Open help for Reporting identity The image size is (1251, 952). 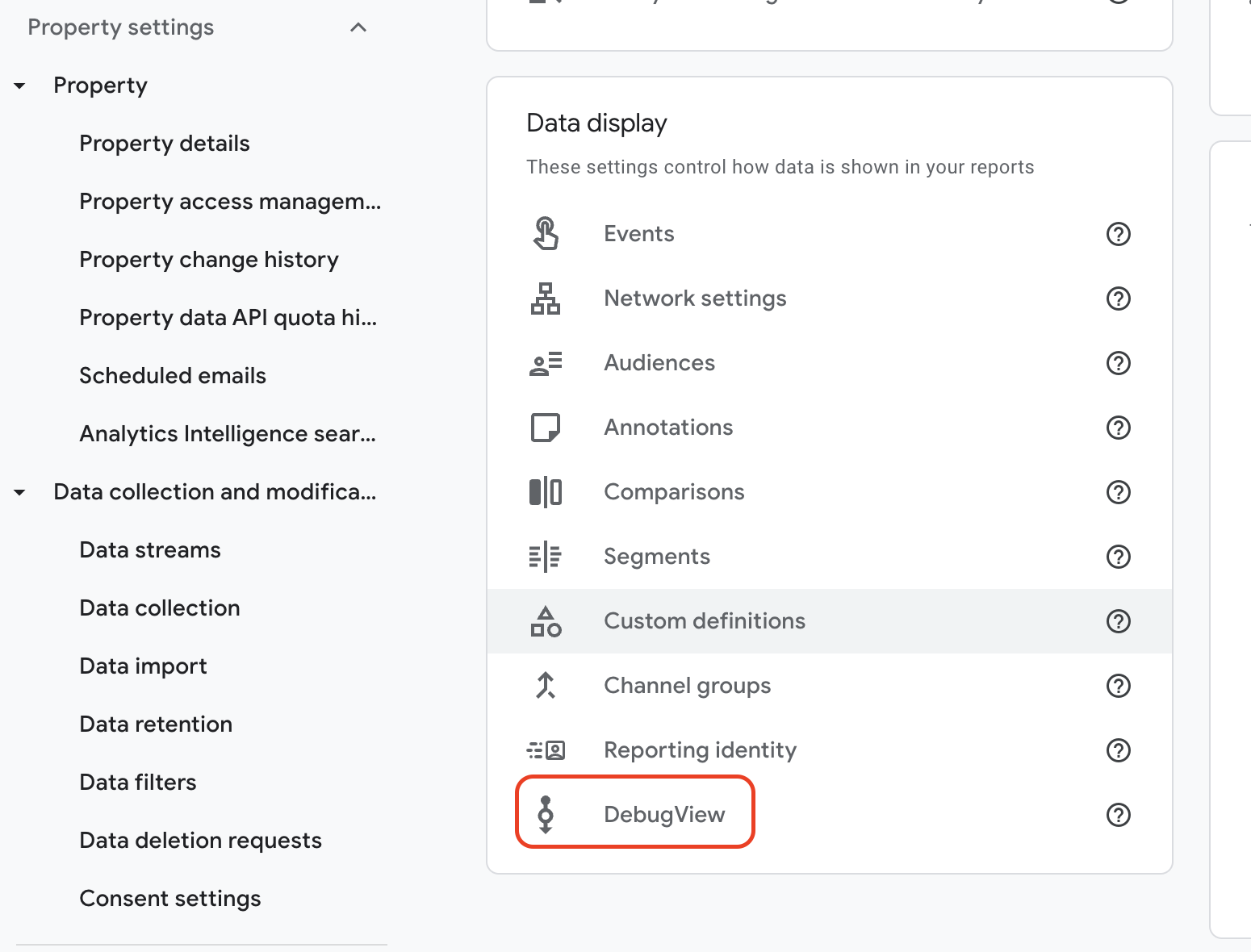(x=1118, y=750)
